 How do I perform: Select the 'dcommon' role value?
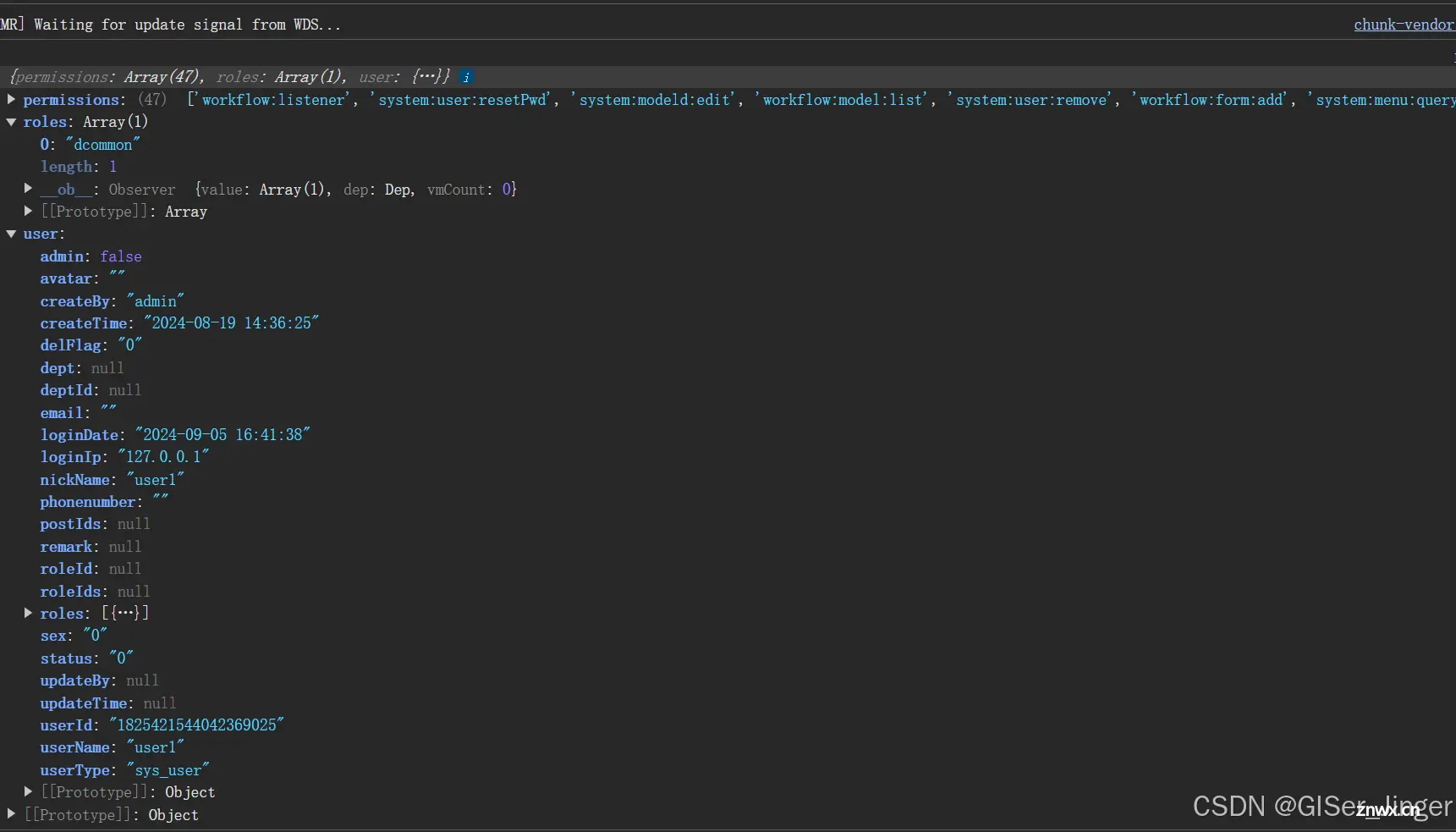tap(102, 145)
